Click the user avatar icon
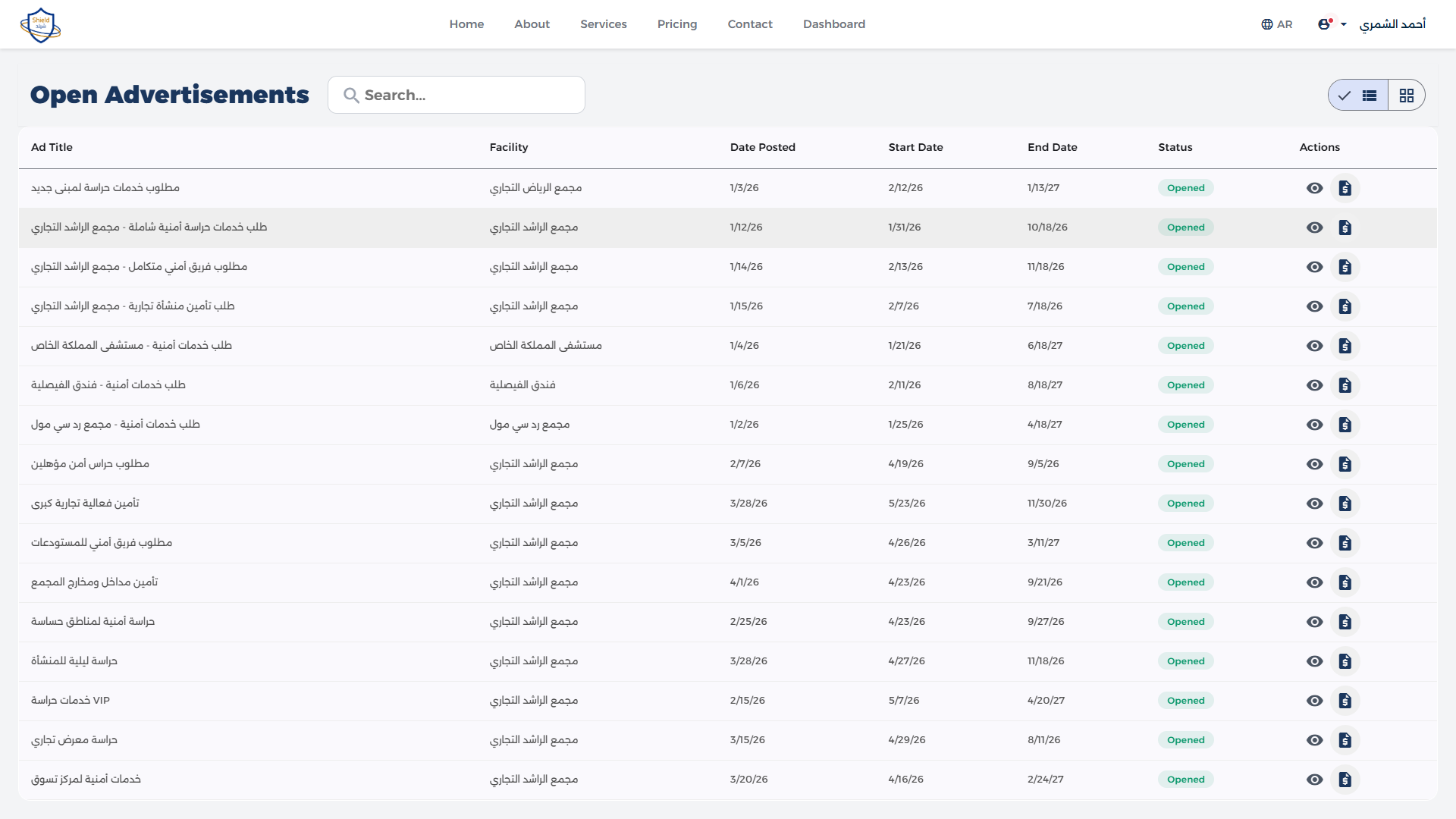Screen dimensions: 1456x819 (1325, 24)
